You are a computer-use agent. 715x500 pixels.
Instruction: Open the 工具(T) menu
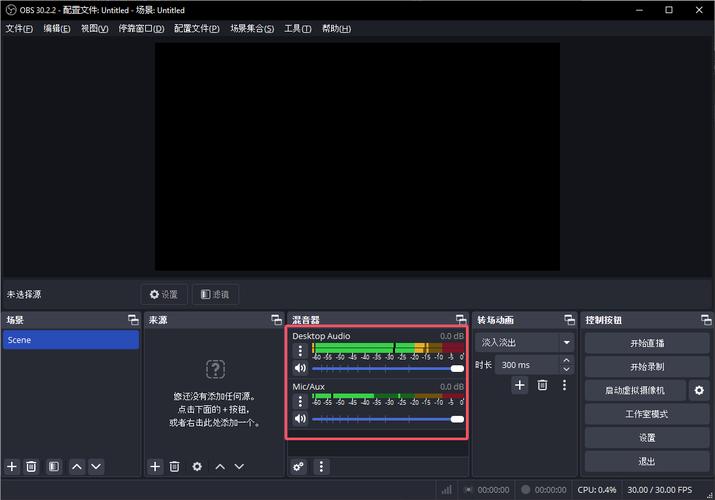(x=298, y=28)
